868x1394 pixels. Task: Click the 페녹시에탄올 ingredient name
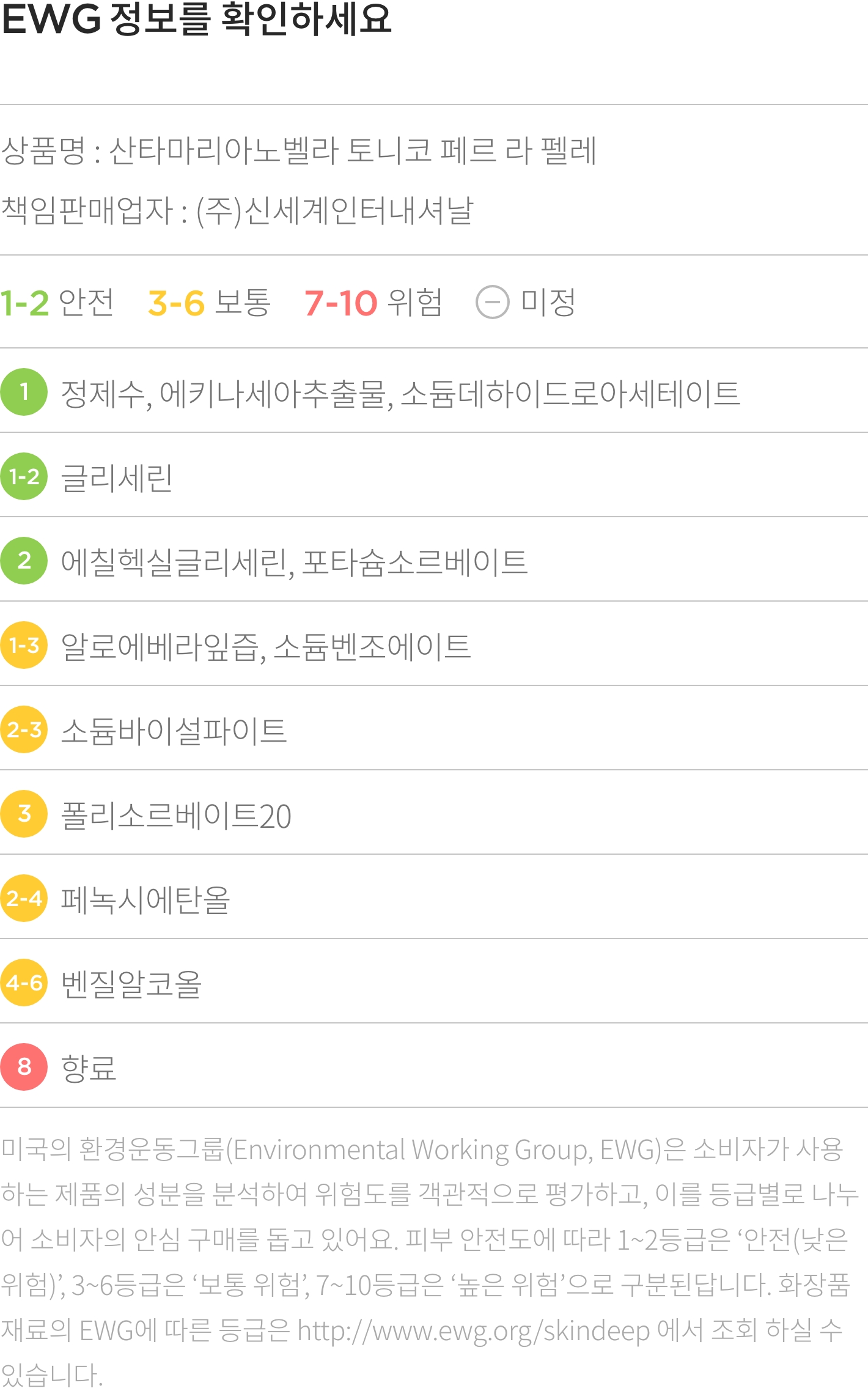[145, 899]
